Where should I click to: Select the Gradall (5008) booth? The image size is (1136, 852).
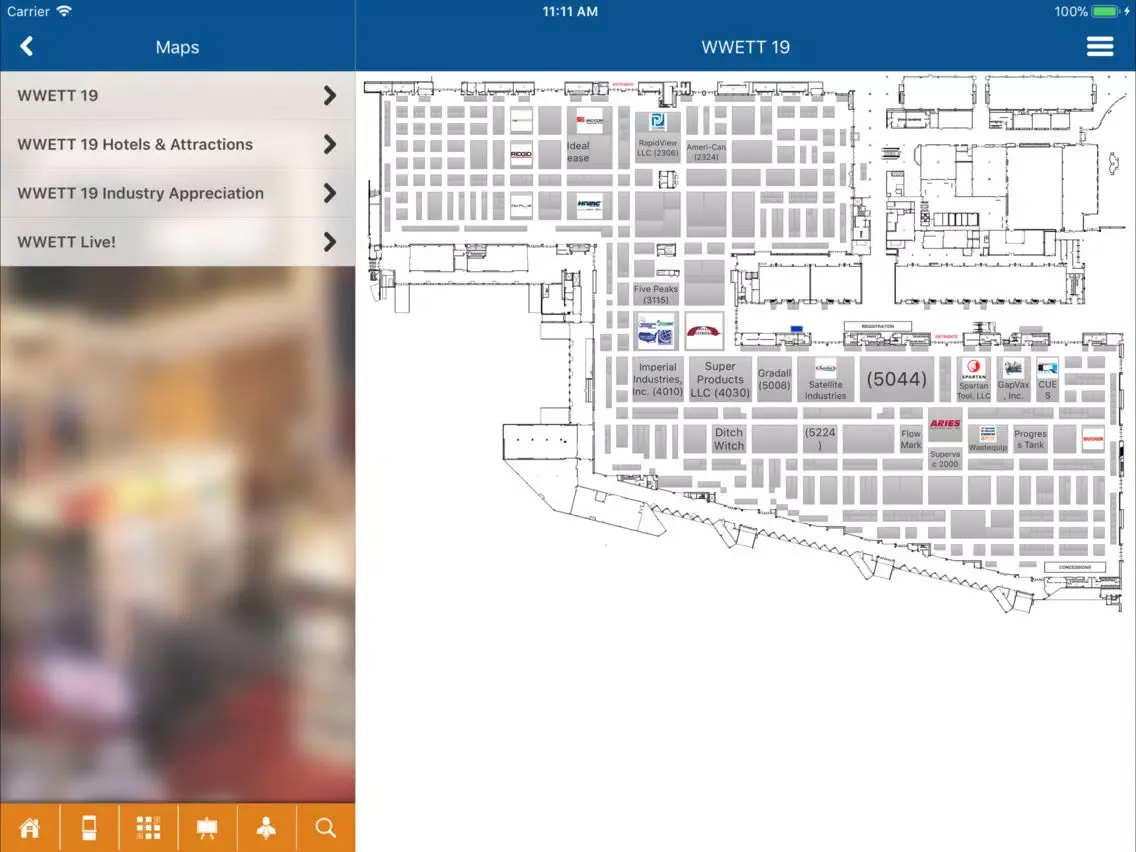click(x=774, y=379)
